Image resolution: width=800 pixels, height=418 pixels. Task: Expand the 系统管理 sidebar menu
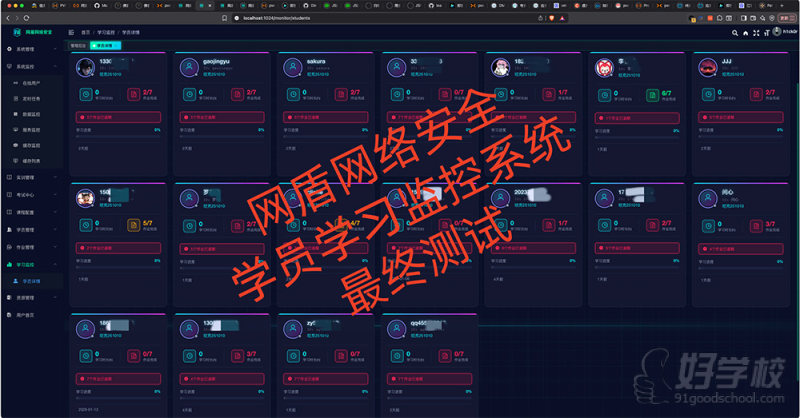coord(32,50)
